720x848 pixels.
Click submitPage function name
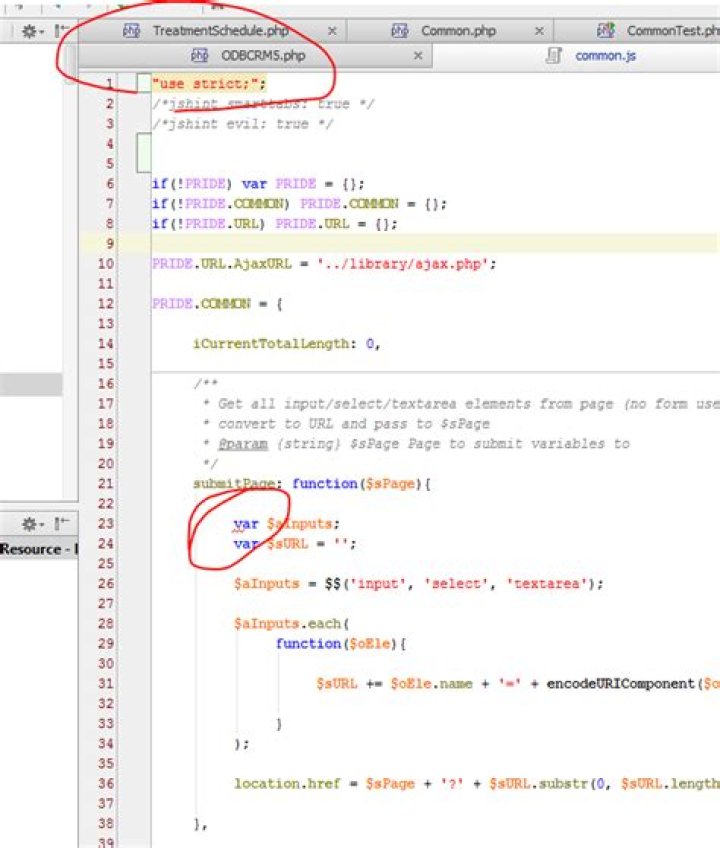(x=234, y=483)
